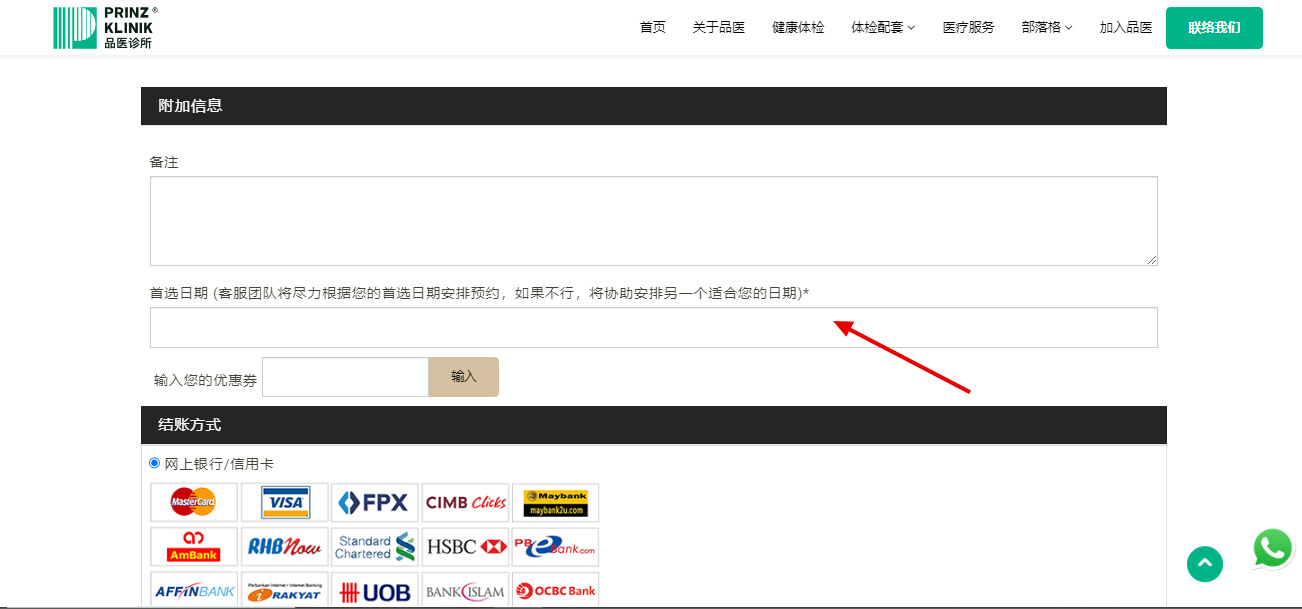Click the Prinz Klinik logo

point(105,28)
